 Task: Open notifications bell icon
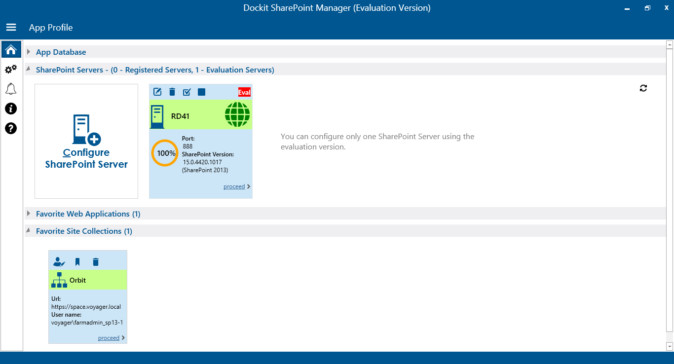(x=11, y=89)
